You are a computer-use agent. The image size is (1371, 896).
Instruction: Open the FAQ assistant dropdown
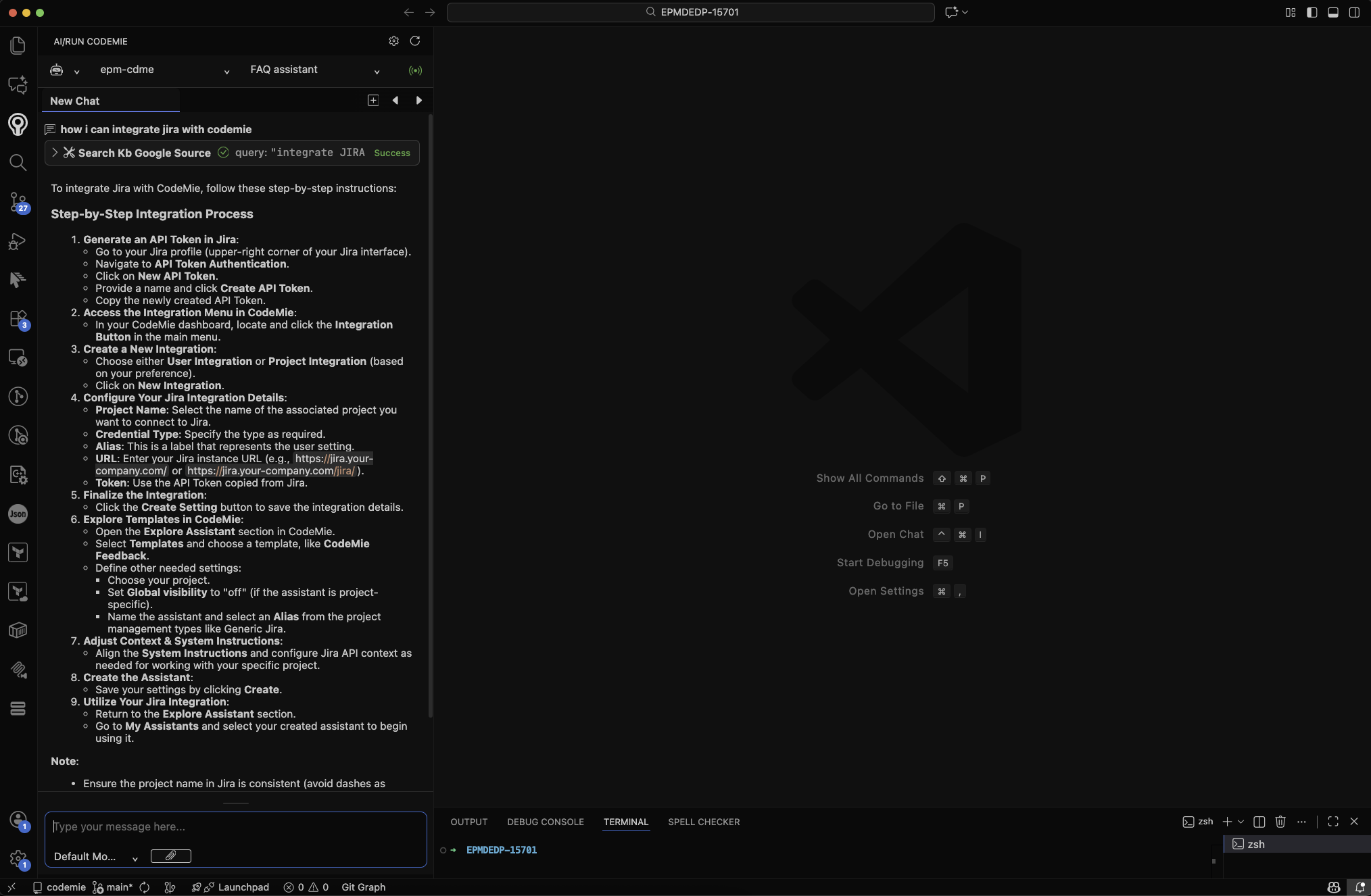[x=314, y=70]
